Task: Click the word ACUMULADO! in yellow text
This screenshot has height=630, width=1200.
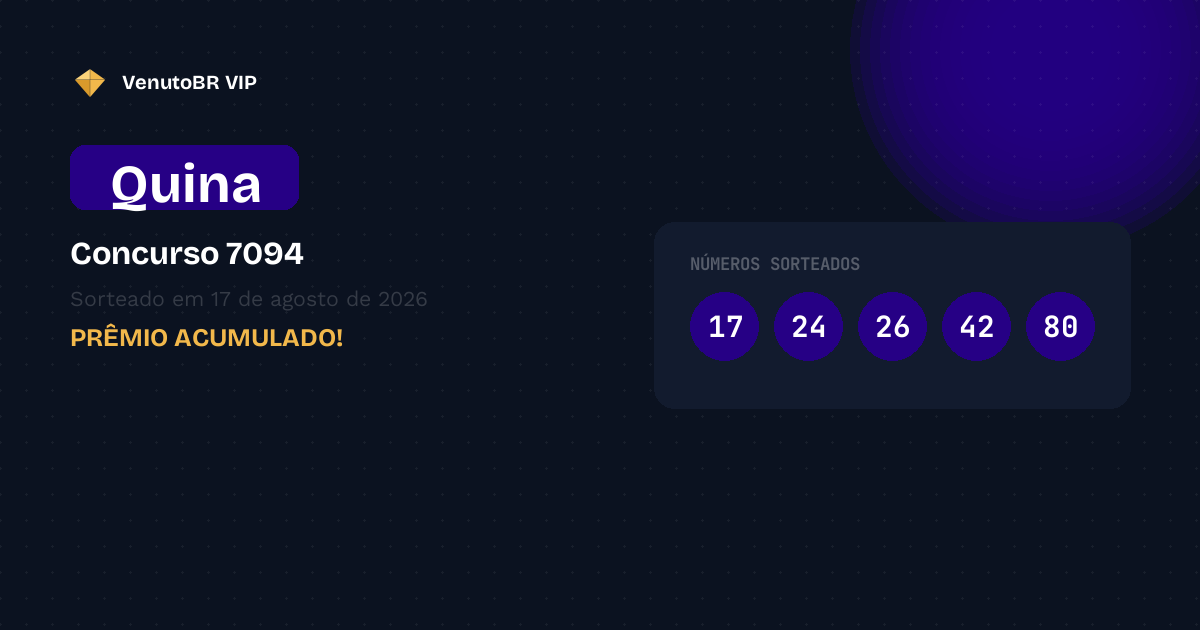Action: [x=259, y=337]
